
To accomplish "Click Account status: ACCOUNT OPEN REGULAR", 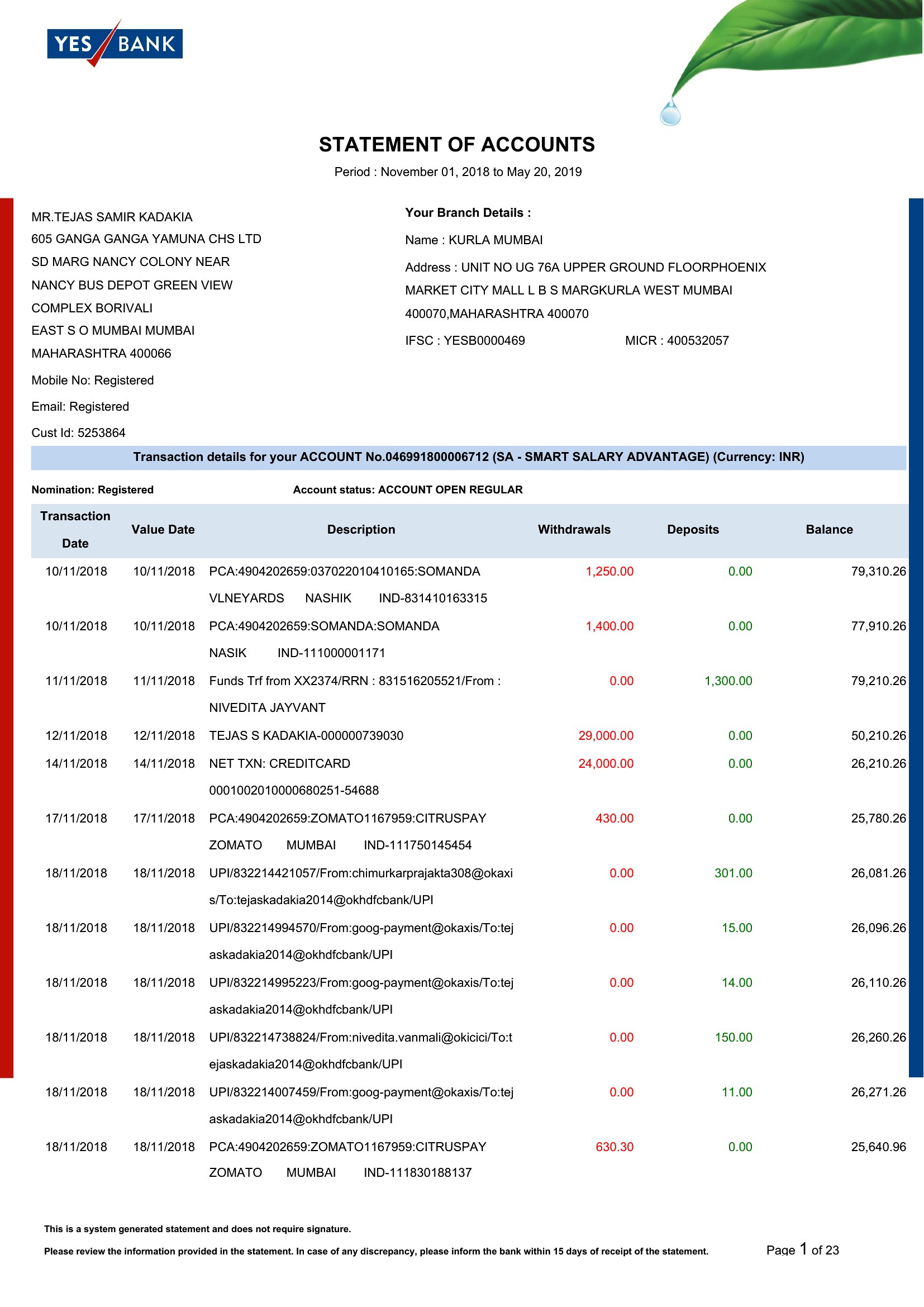I will [x=408, y=489].
